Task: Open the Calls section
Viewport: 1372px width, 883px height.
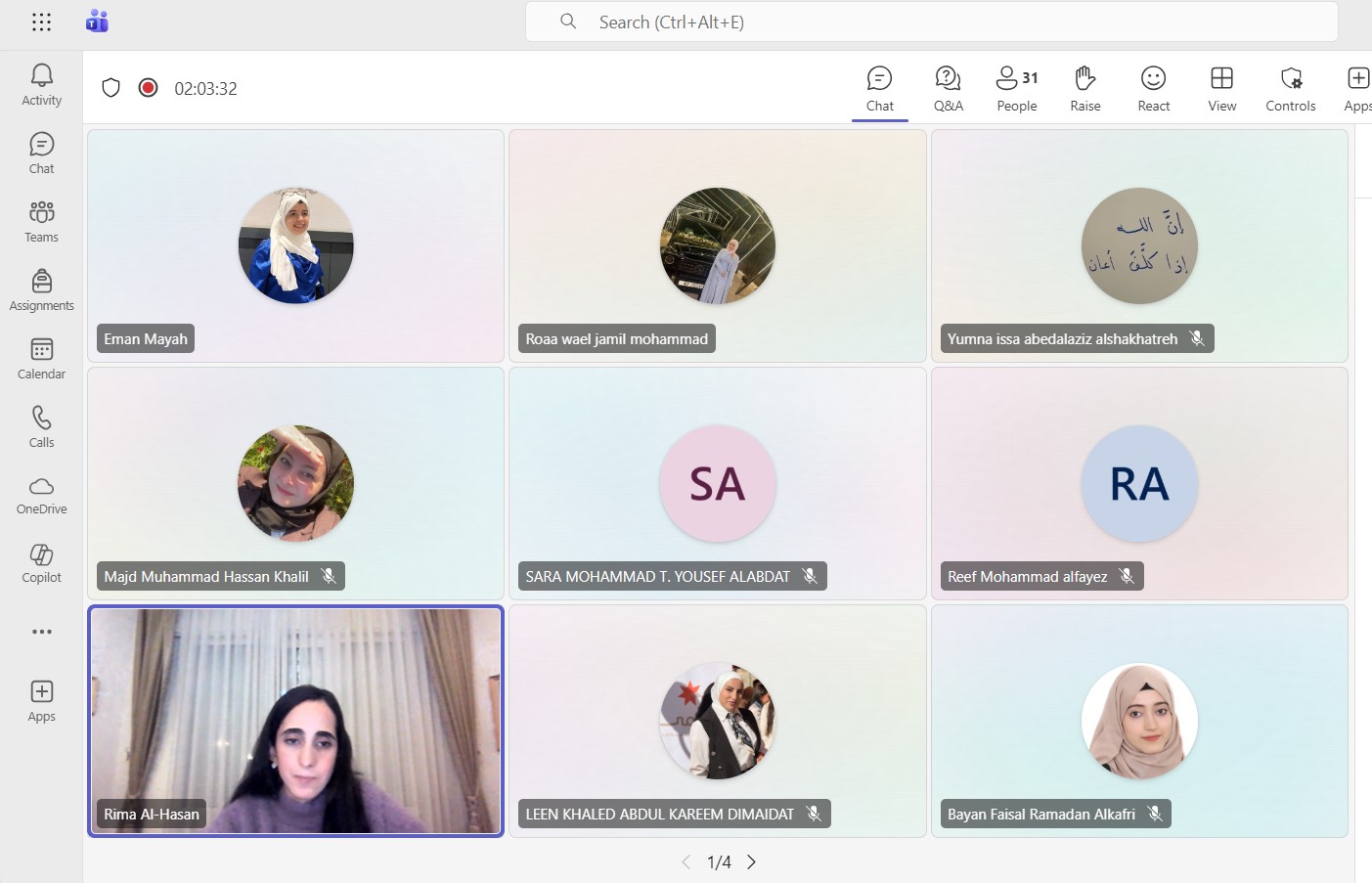Action: click(41, 427)
